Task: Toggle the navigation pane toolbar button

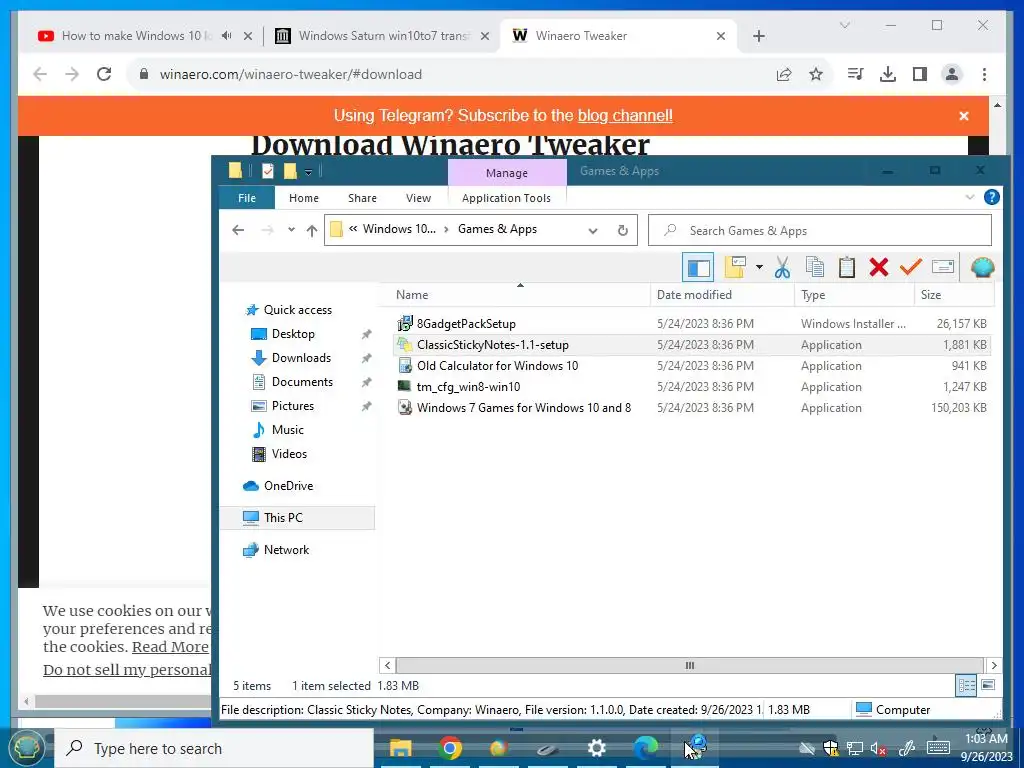Action: pyautogui.click(x=698, y=268)
